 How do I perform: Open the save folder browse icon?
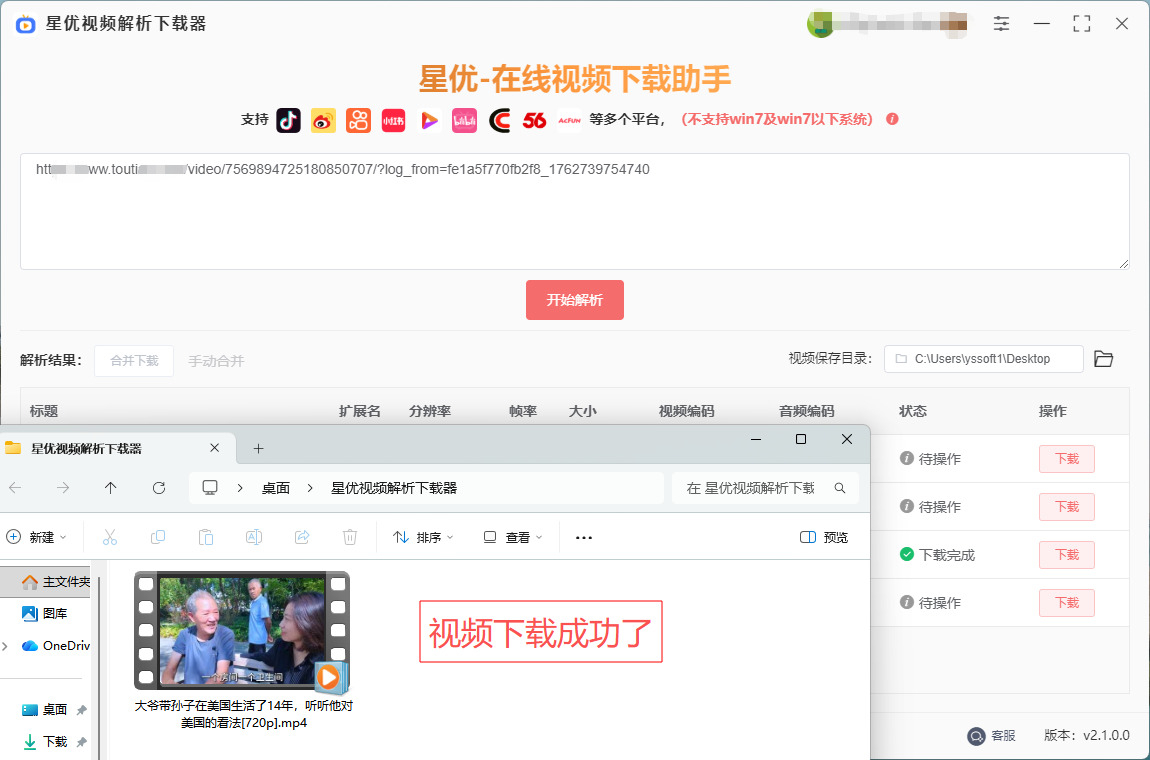[1104, 359]
